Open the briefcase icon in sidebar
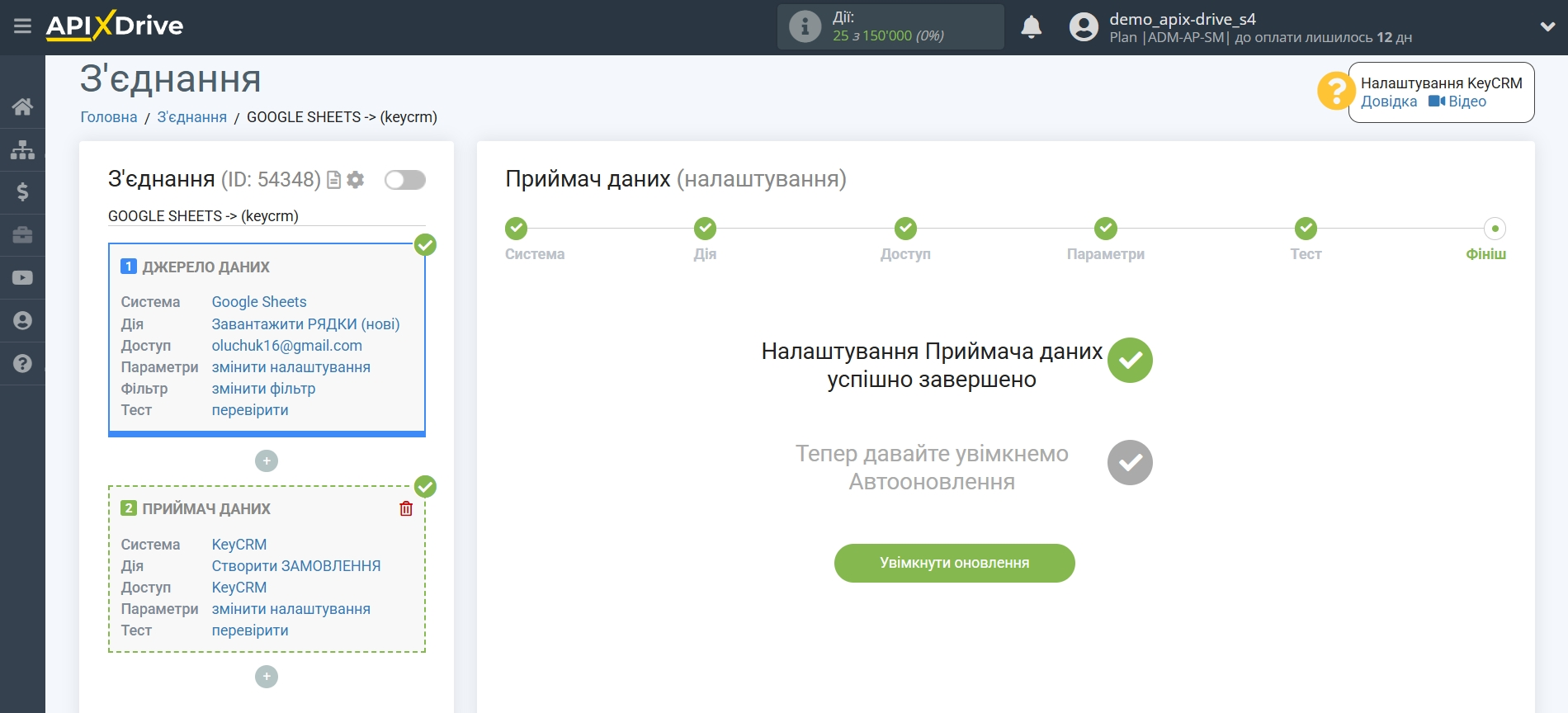The image size is (1568, 713). pyautogui.click(x=22, y=235)
